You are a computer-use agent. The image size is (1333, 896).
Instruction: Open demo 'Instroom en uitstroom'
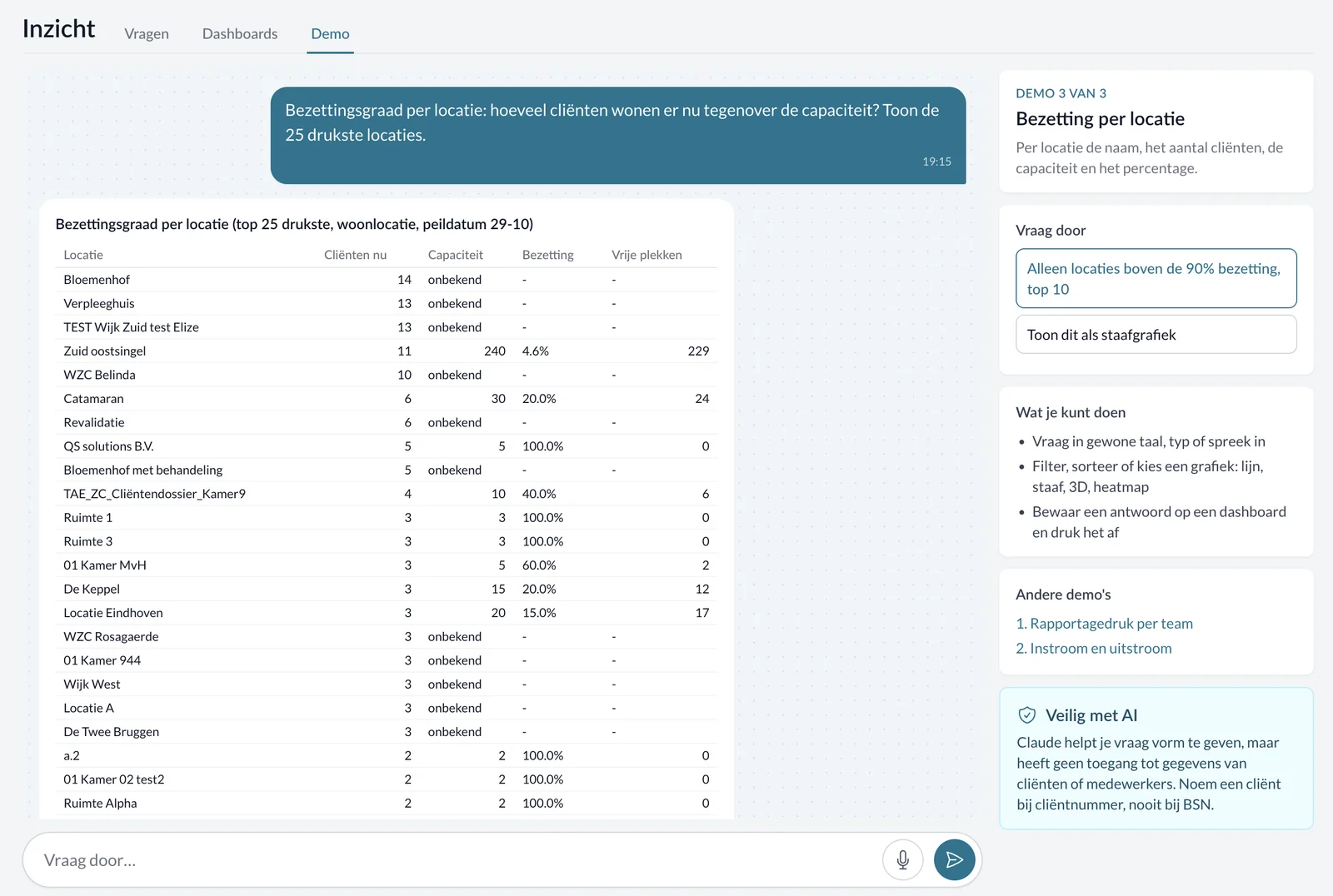(1093, 649)
